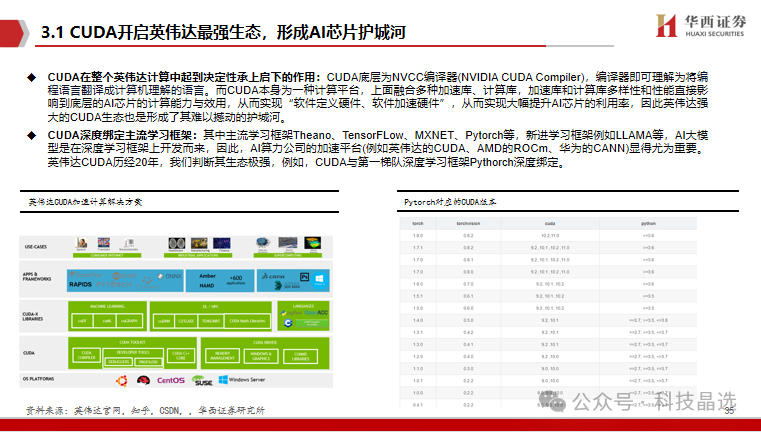Click the cuGRAPH library box

pos(129,321)
